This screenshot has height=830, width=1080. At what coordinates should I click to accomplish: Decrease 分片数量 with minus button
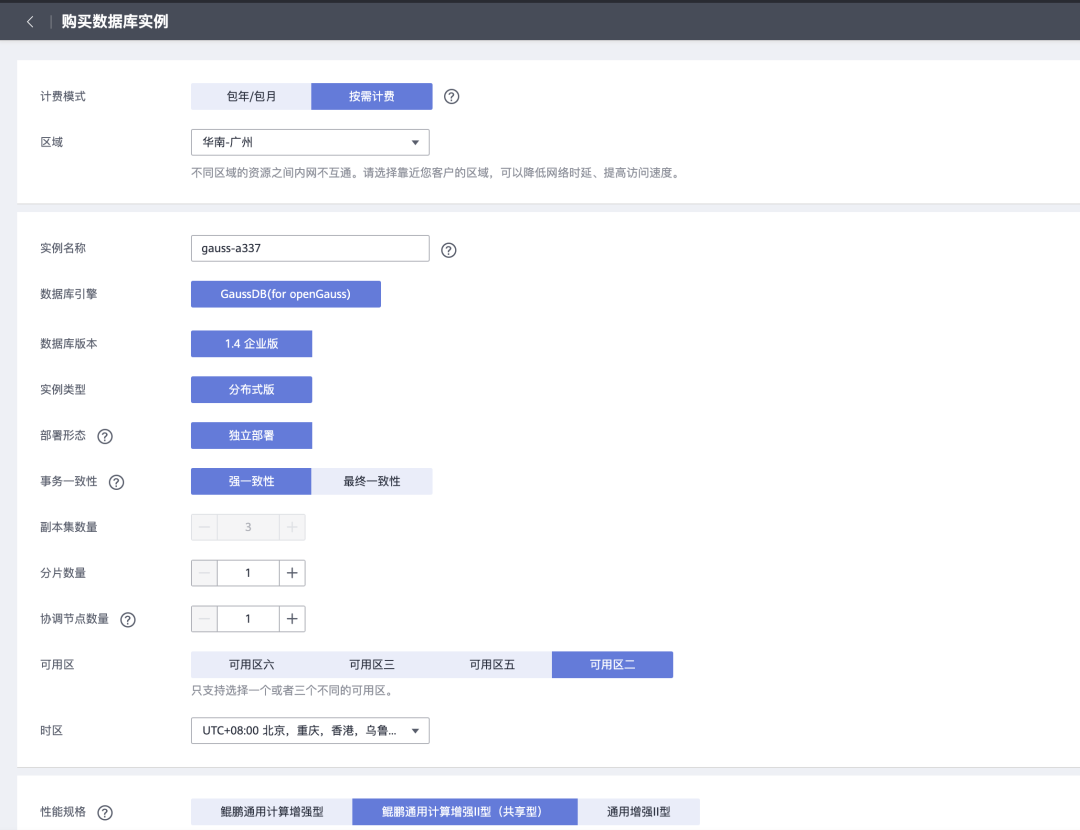[205, 573]
